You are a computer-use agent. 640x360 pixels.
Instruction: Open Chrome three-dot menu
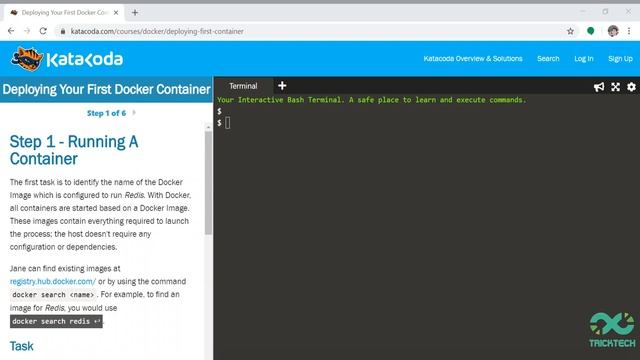(x=629, y=31)
